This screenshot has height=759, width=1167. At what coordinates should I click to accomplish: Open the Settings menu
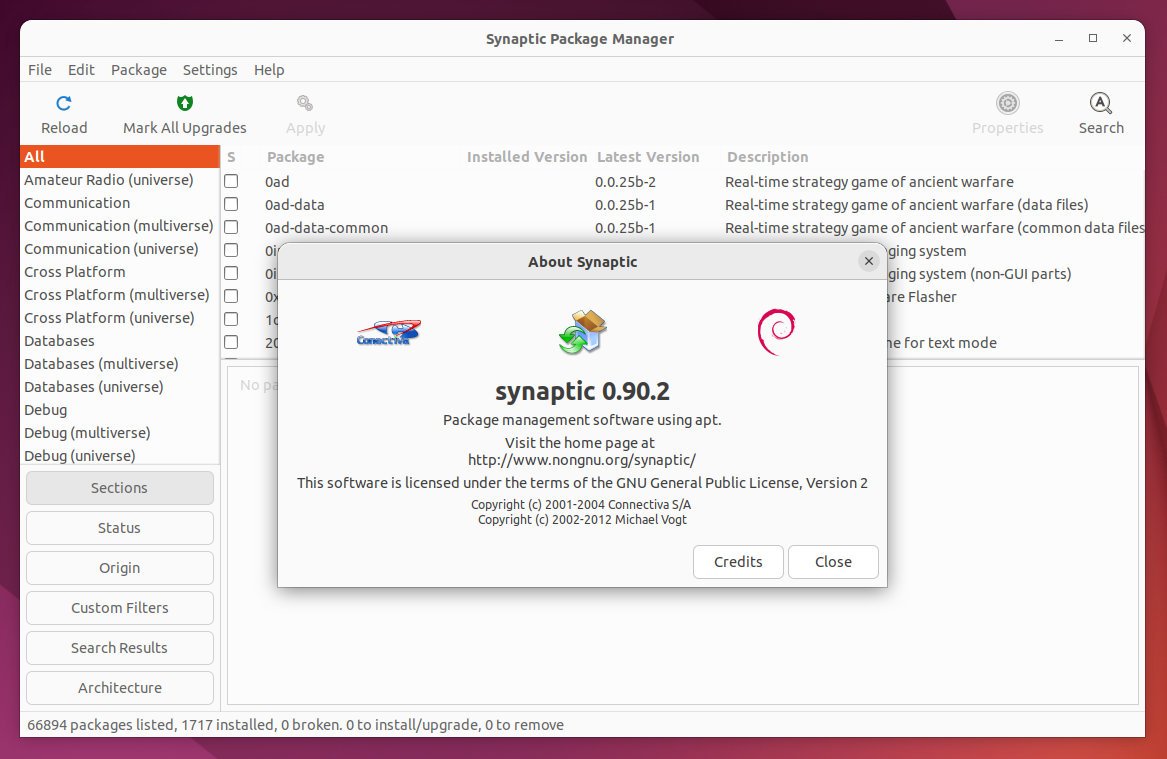(x=210, y=70)
